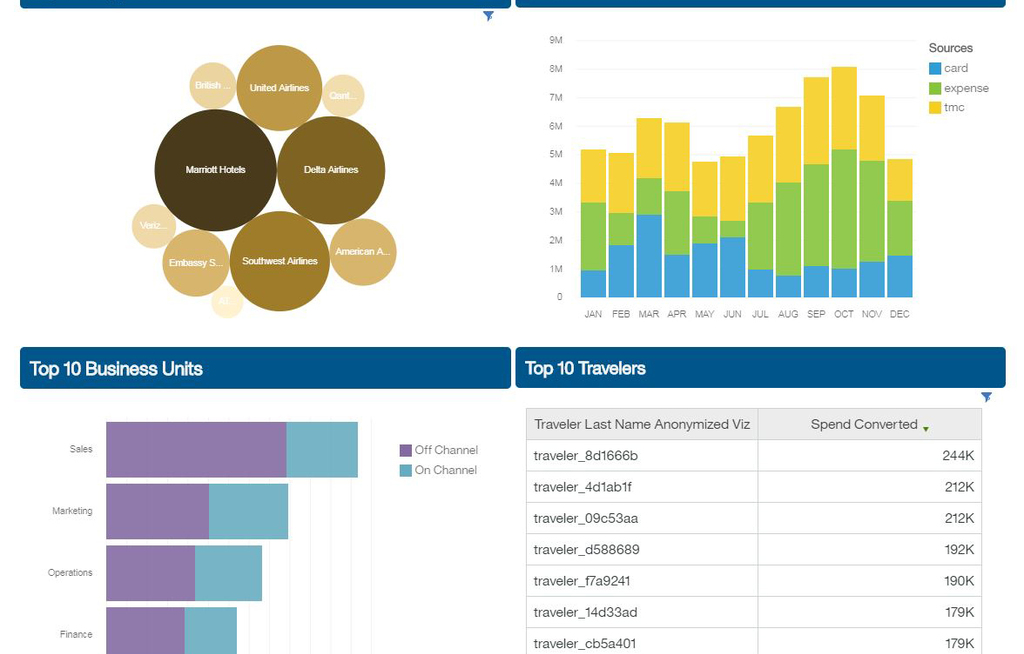The width and height of the screenshot is (1024, 654).
Task: Click the purple Off Channel segment of Operations bar
Action: tap(150, 573)
